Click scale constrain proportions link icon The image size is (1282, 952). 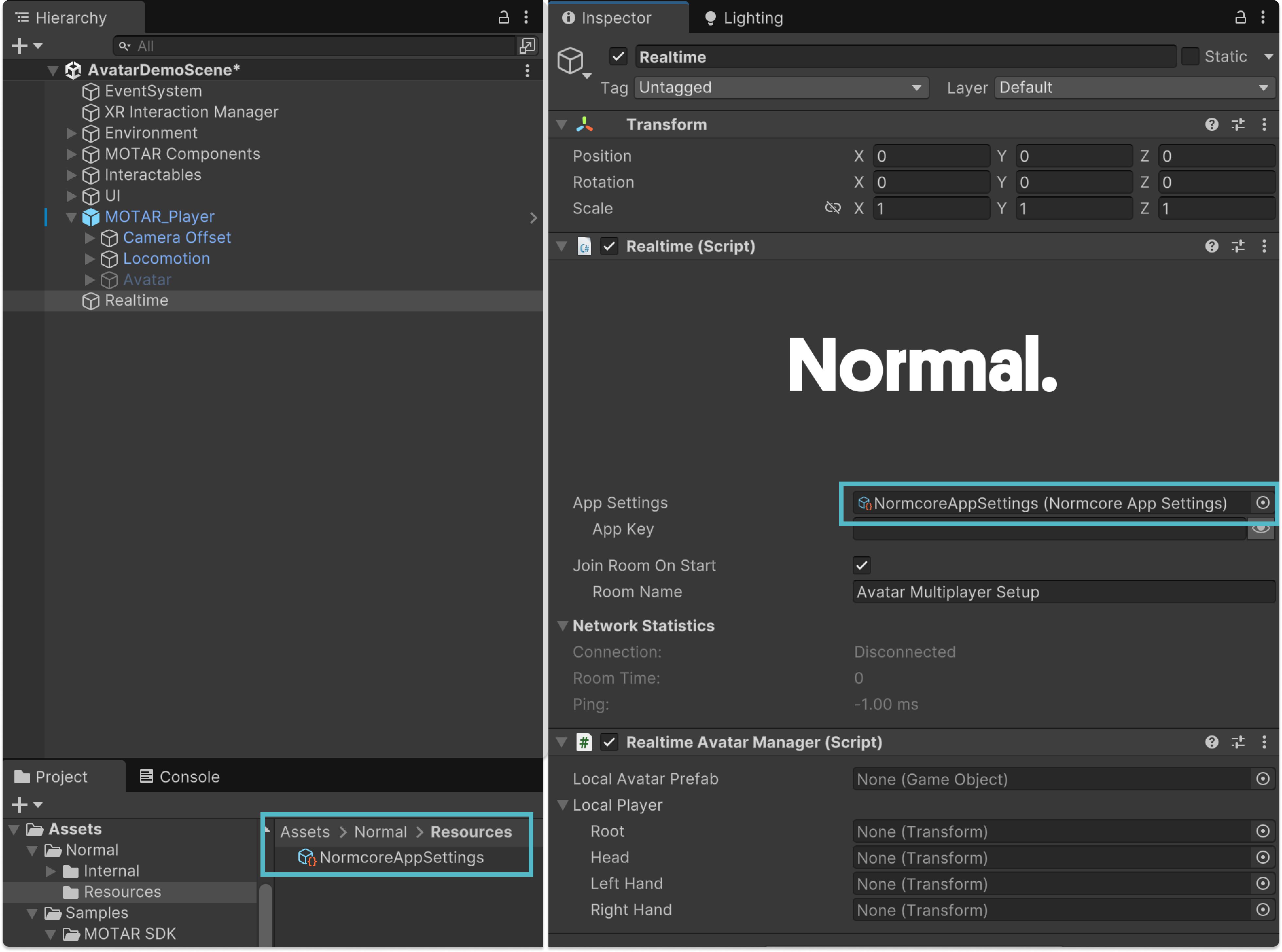tap(832, 208)
